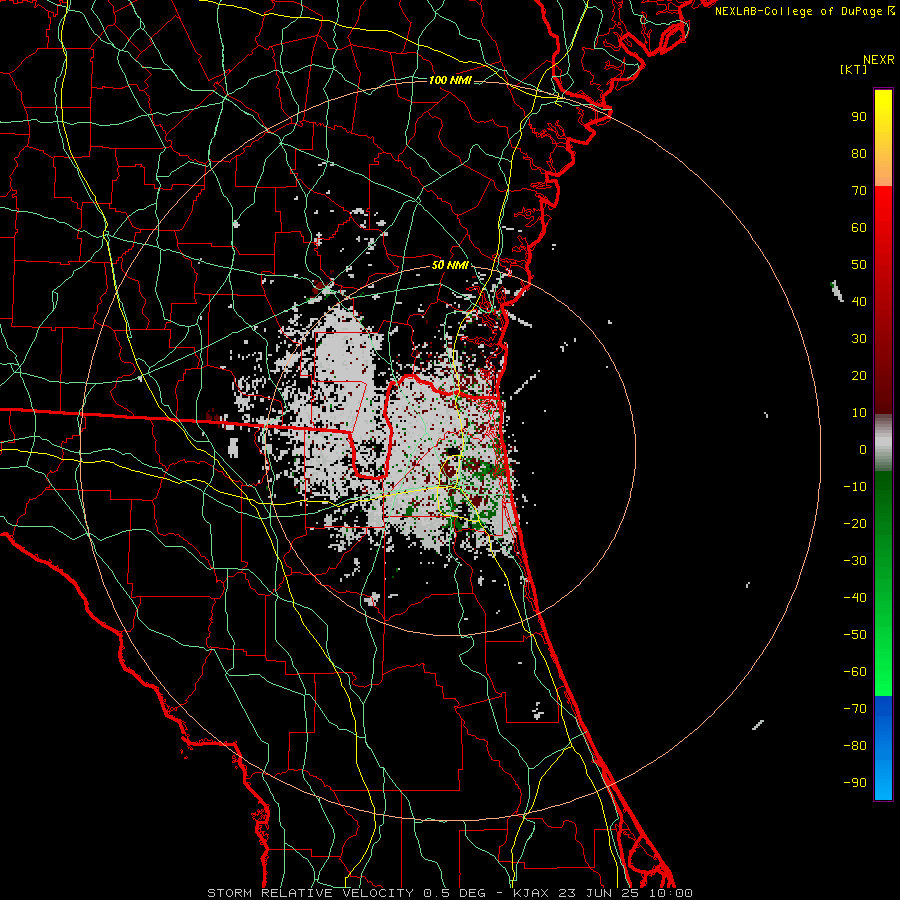
Task: Click the [KT] units label
Action: [854, 69]
